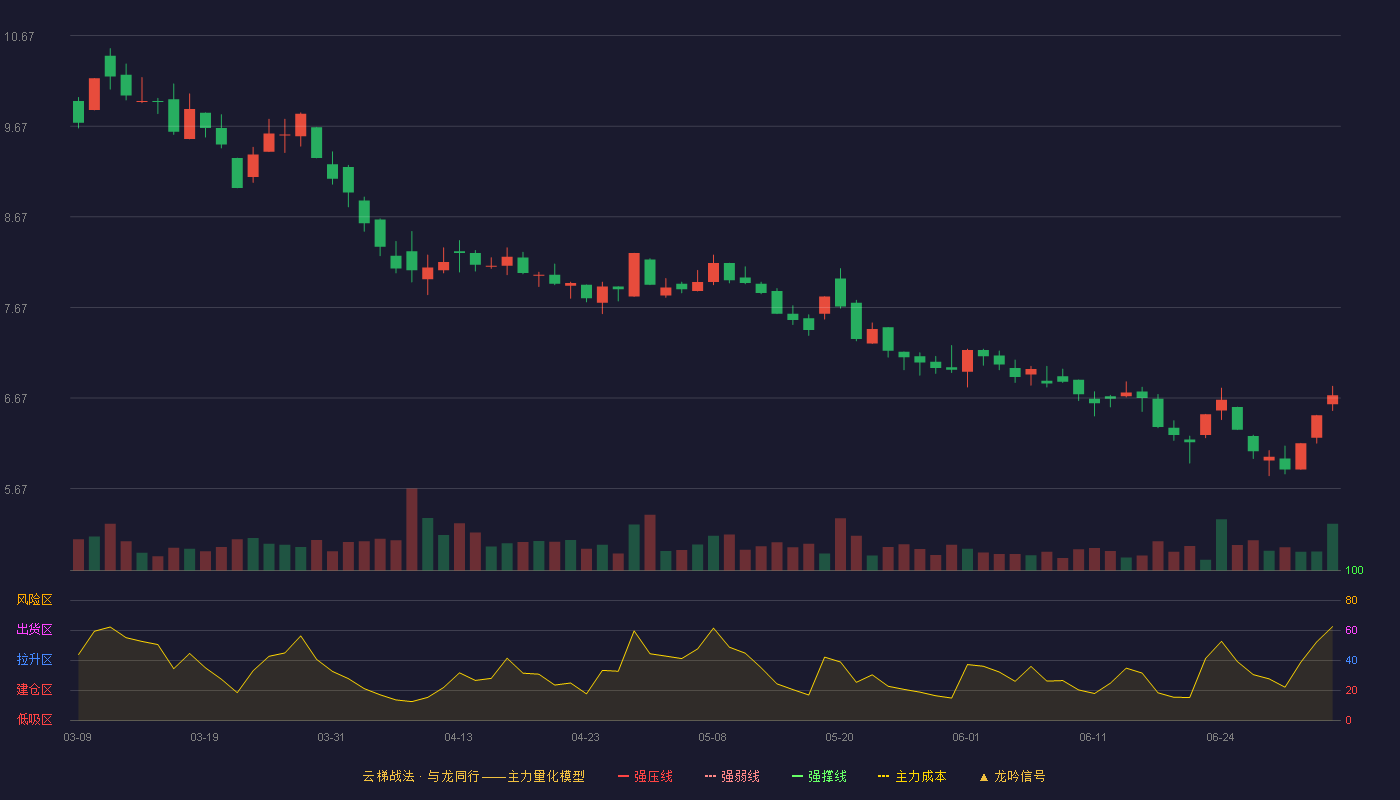The image size is (1400, 800).
Task: Click the 04-13 date label
Action: point(458,737)
